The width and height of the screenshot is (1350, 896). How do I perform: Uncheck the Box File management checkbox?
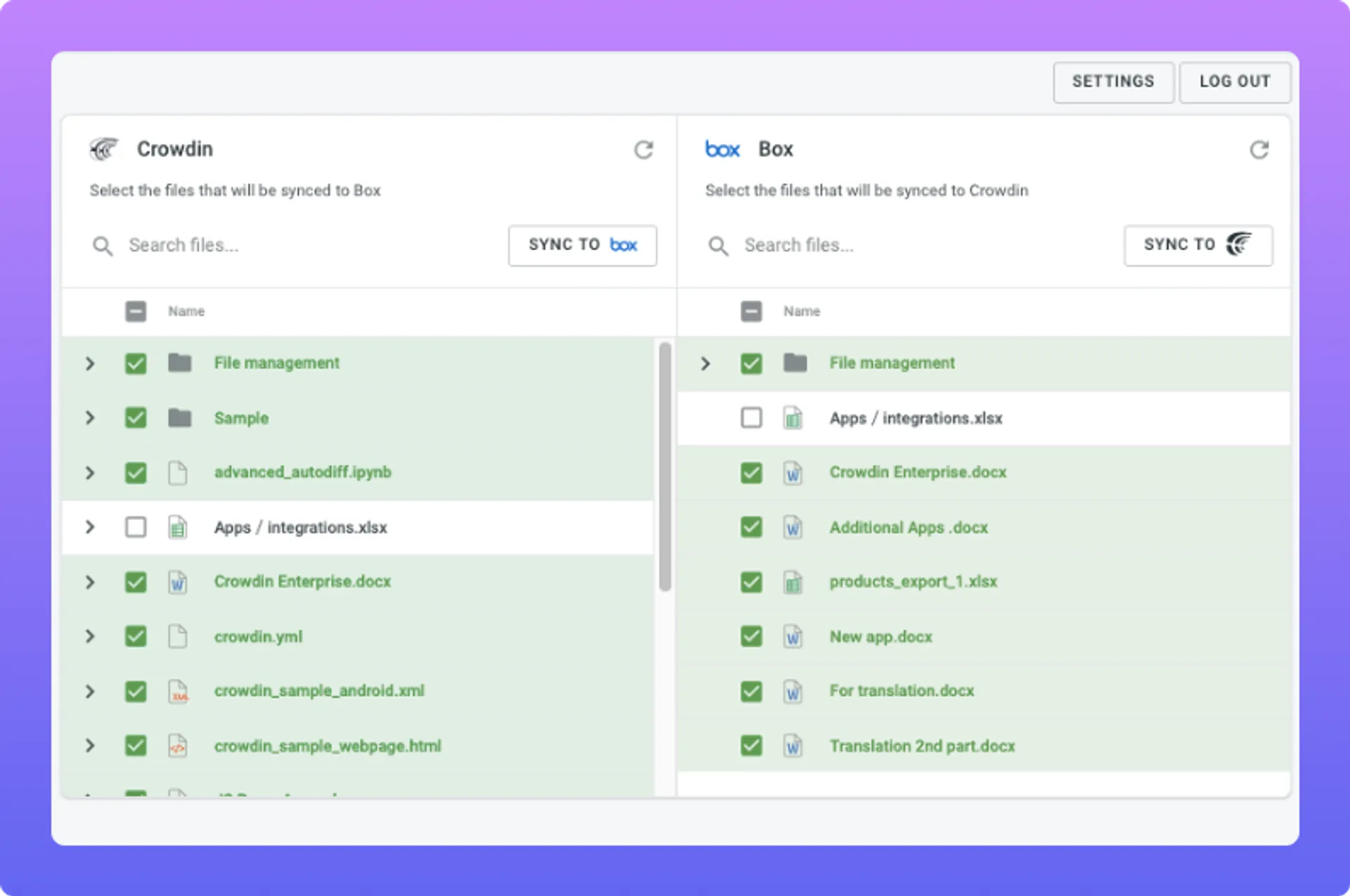[x=751, y=363]
